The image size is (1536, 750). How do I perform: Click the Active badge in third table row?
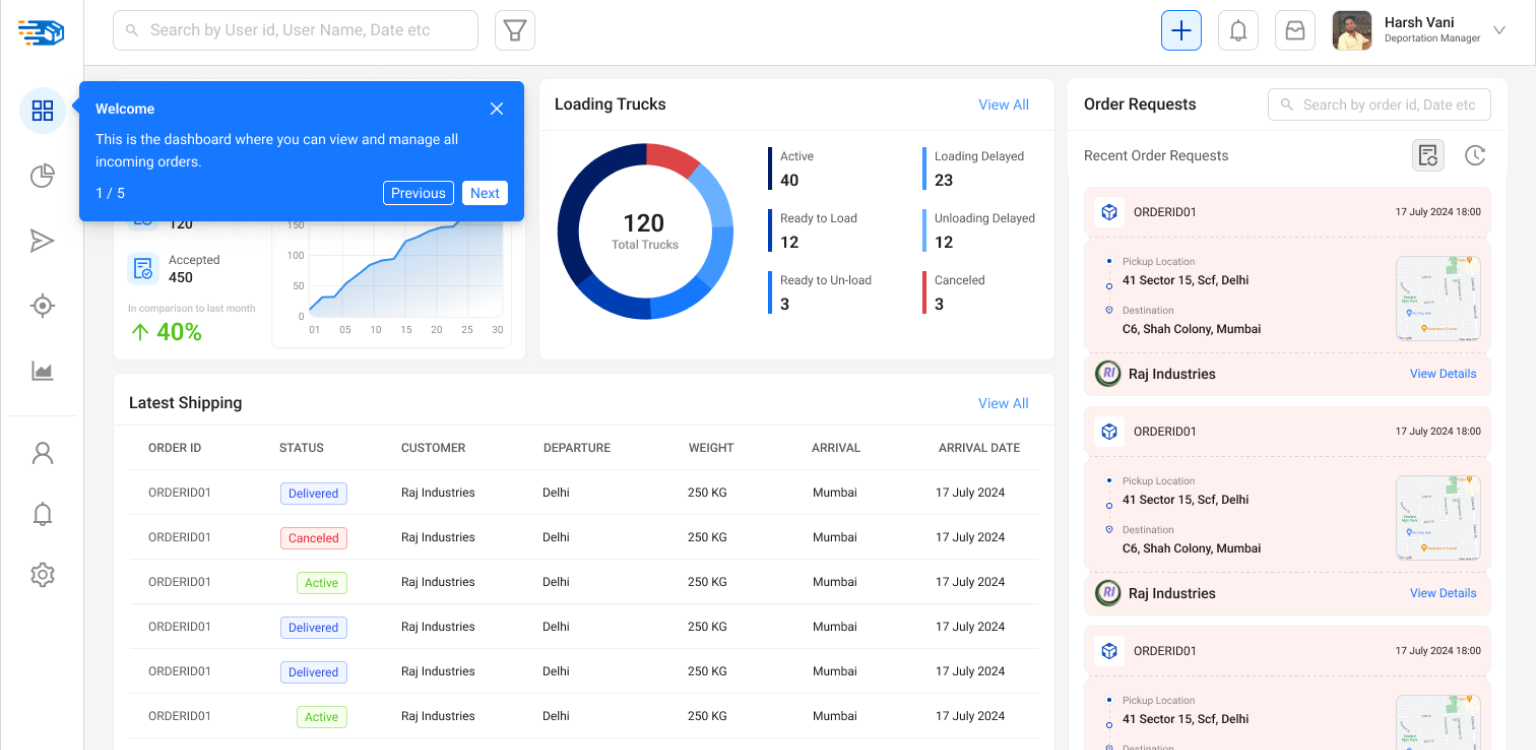[321, 583]
